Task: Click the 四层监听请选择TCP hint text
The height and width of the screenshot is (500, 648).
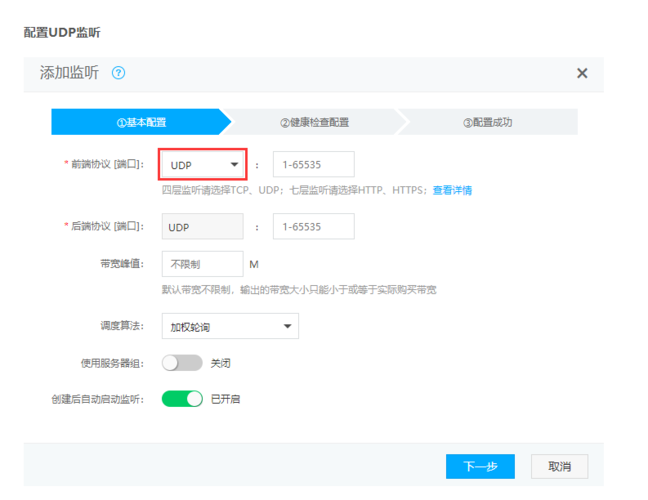Action: pyautogui.click(x=294, y=190)
